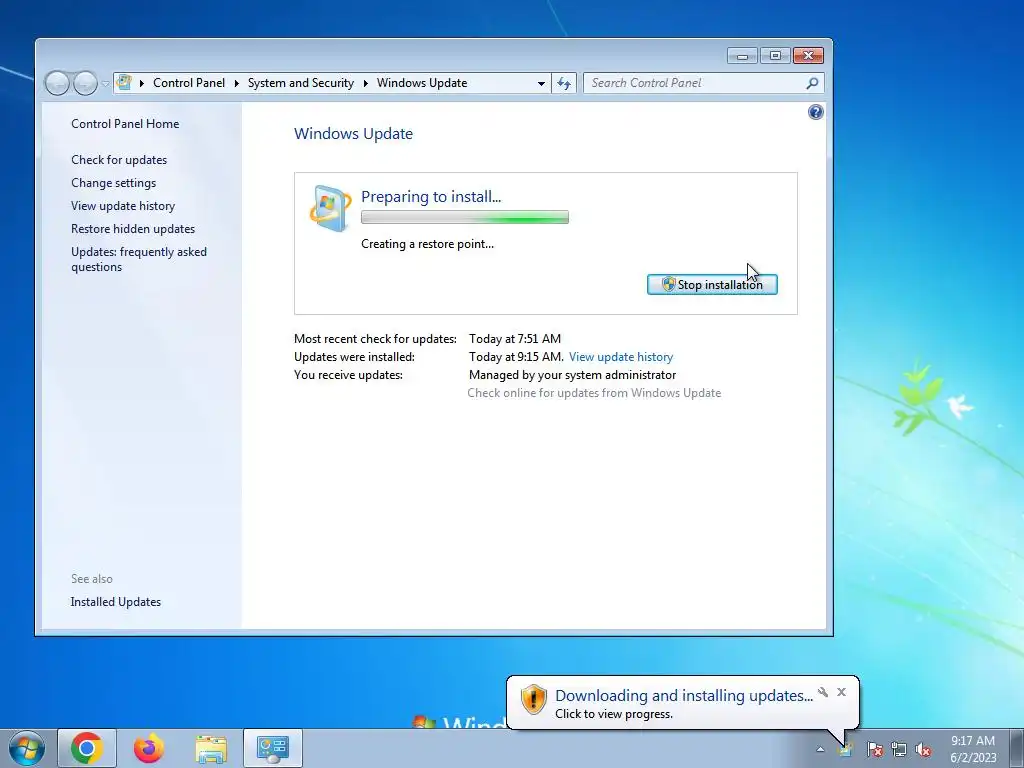Click the Windows Update tray icon
The image size is (1024, 768).
(846, 749)
